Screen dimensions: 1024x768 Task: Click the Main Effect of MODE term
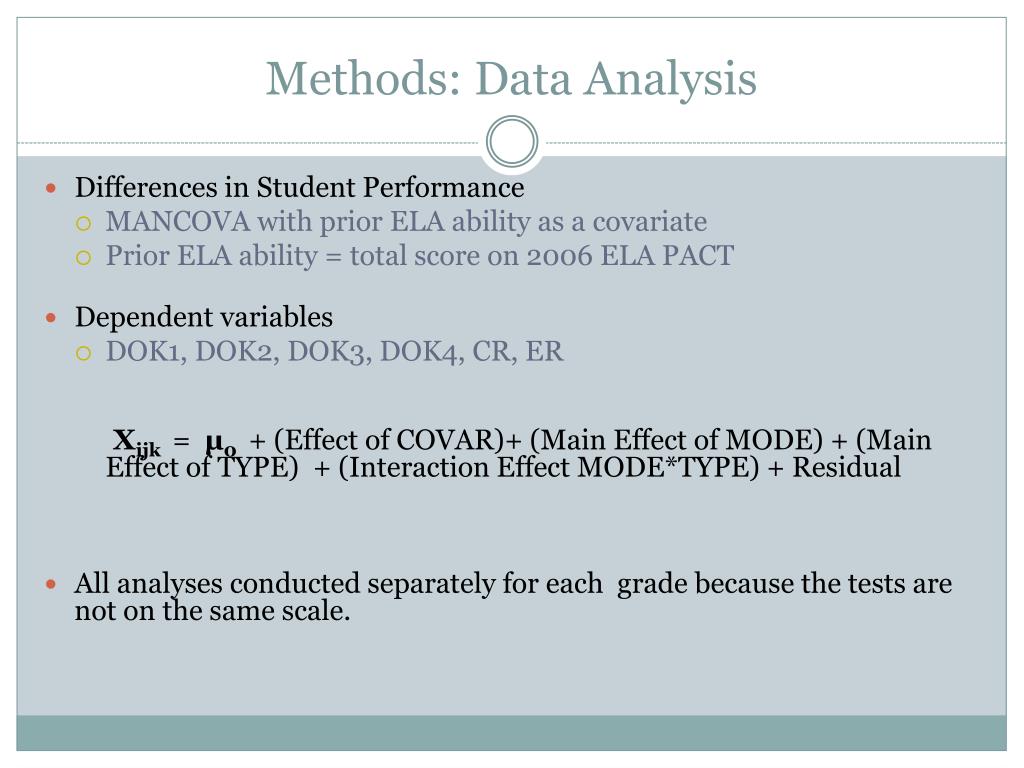664,441
